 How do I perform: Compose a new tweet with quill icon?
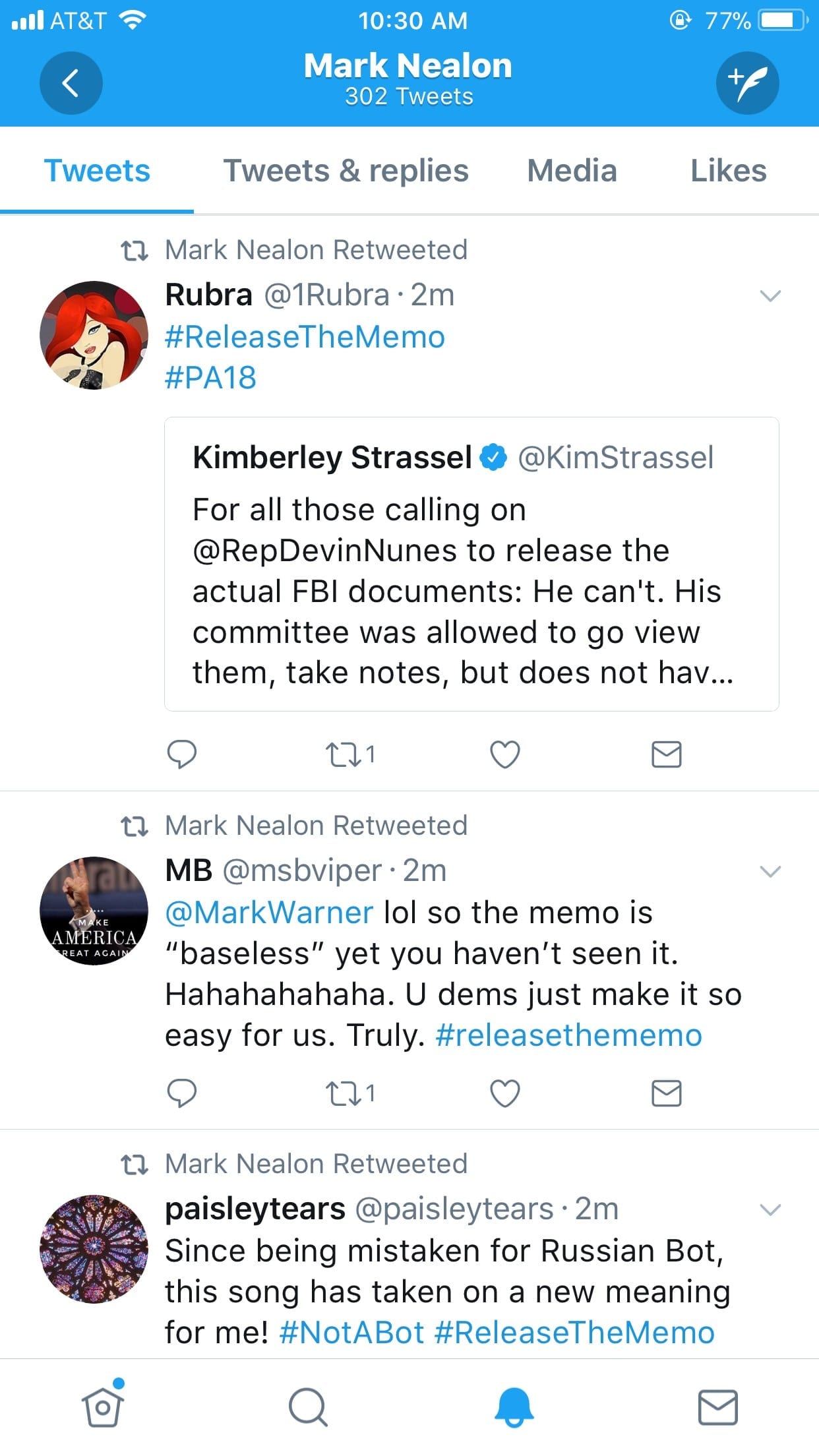(747, 83)
